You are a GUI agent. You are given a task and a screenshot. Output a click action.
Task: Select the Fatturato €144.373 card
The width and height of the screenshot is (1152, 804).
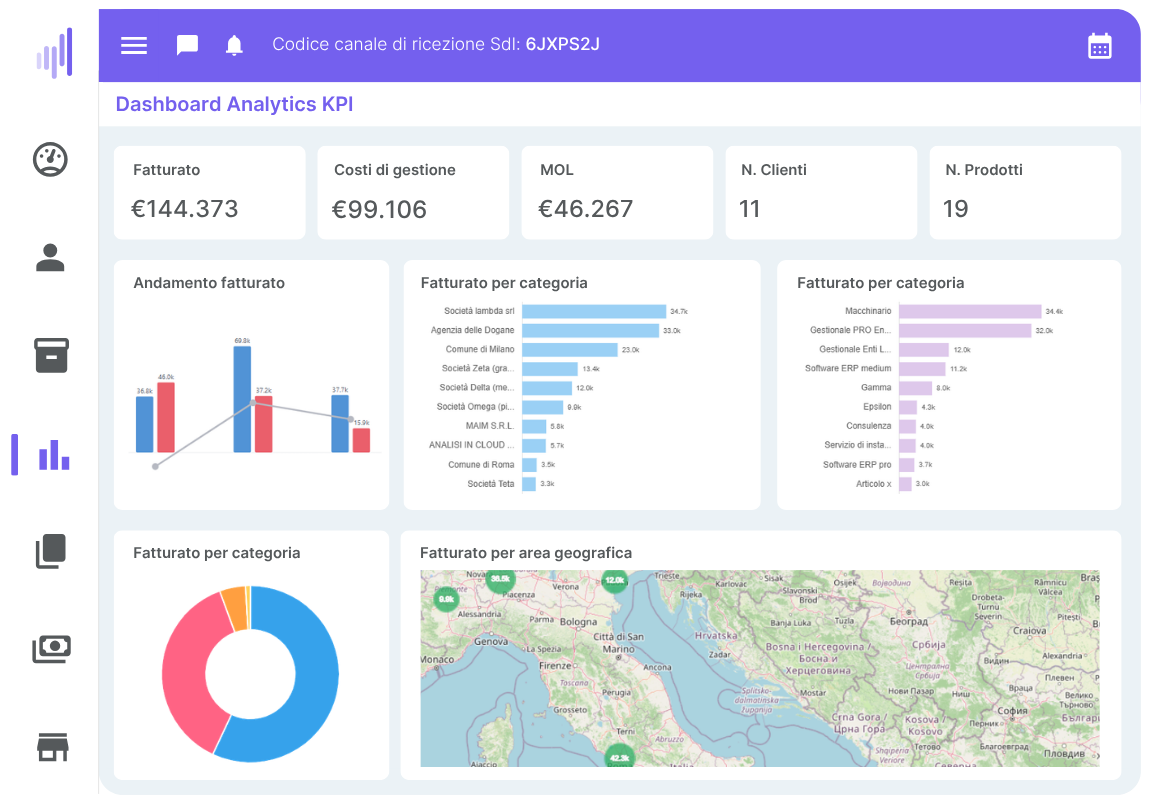pos(209,193)
